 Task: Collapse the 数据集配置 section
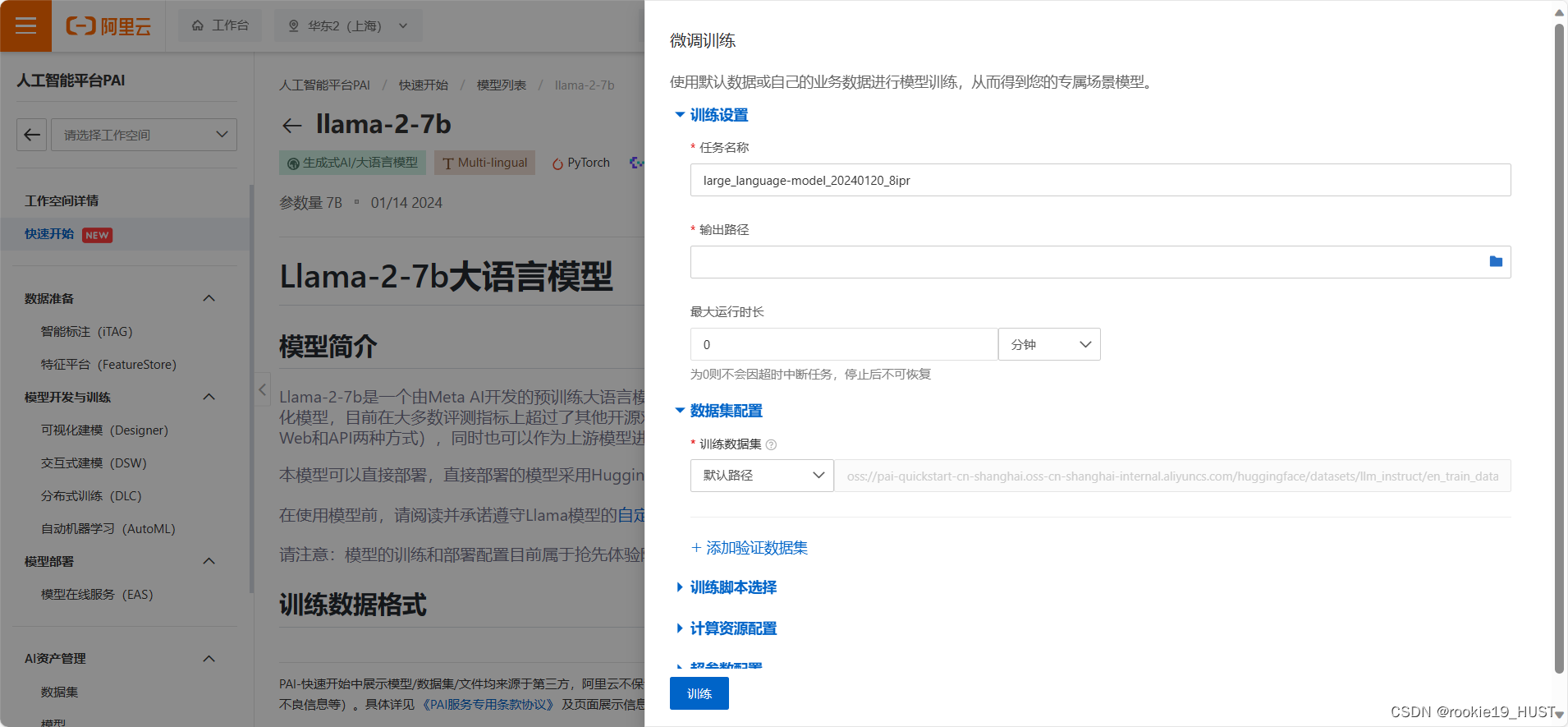click(x=718, y=411)
